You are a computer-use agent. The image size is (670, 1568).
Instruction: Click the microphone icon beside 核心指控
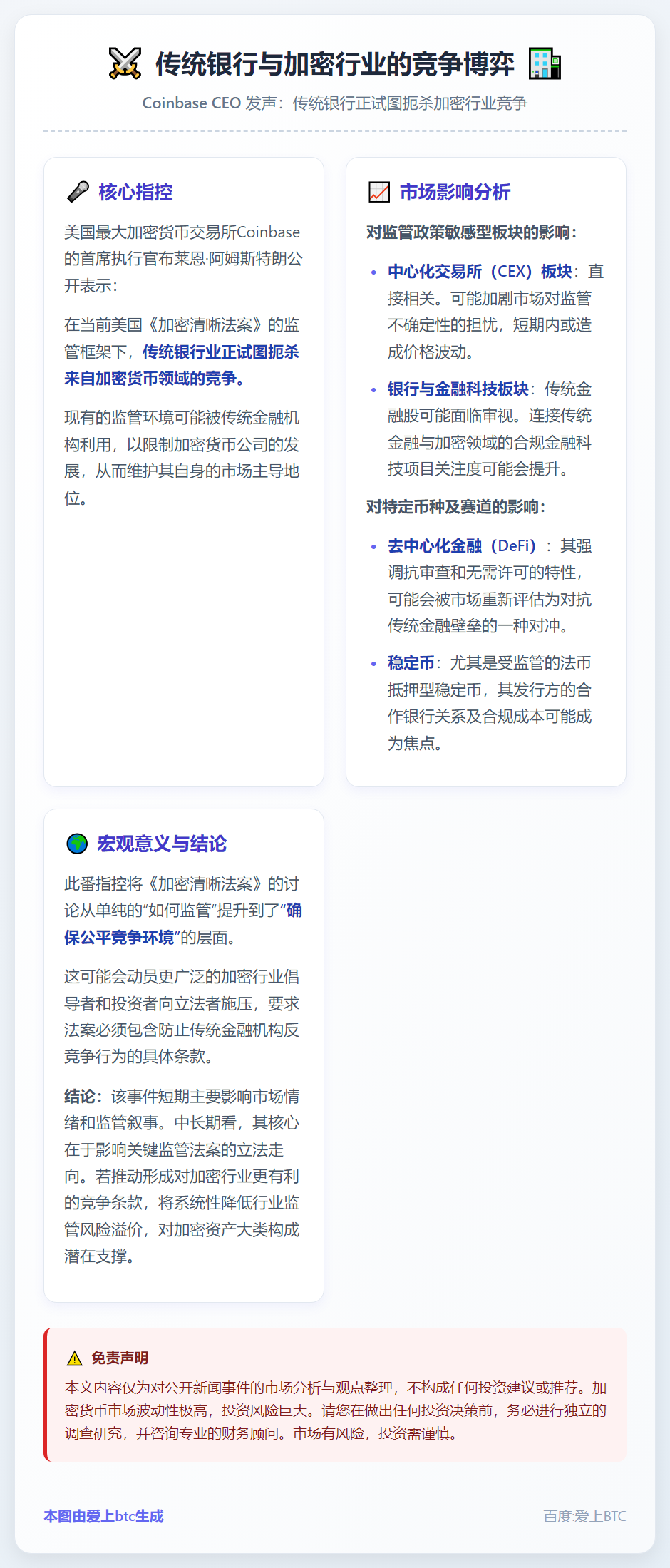pyautogui.click(x=77, y=192)
